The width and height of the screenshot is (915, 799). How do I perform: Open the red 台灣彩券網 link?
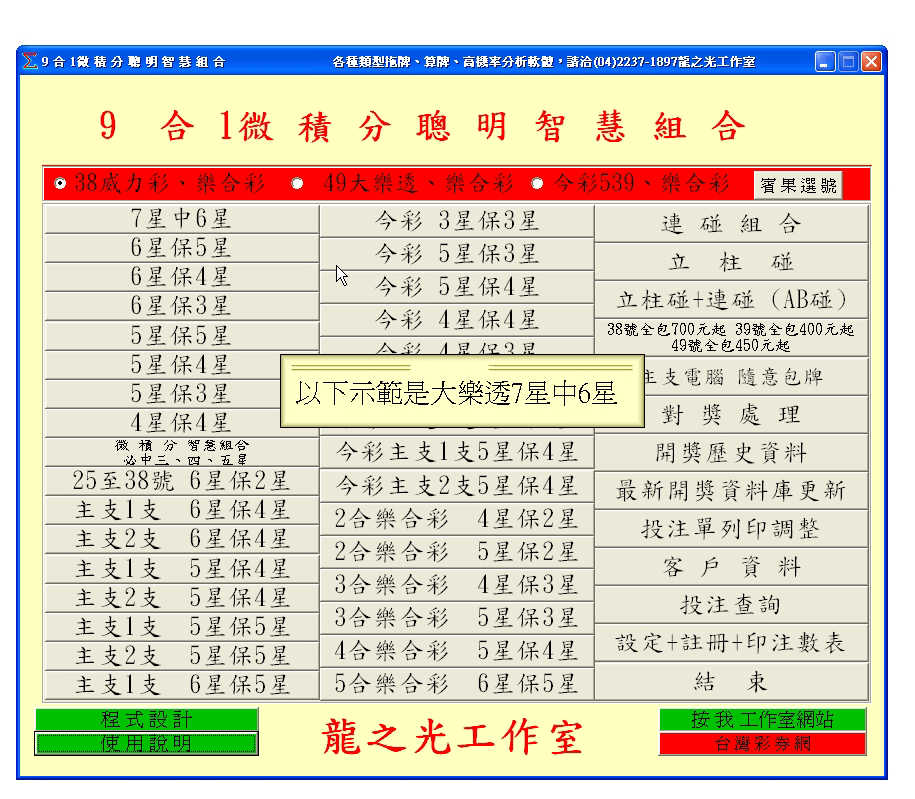763,744
